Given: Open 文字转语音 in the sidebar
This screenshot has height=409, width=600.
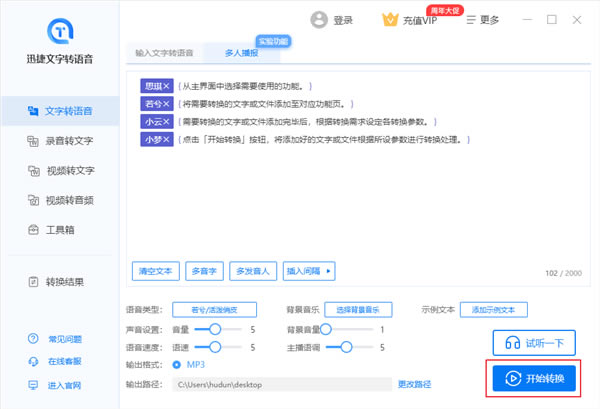Looking at the screenshot, I should click(60, 111).
